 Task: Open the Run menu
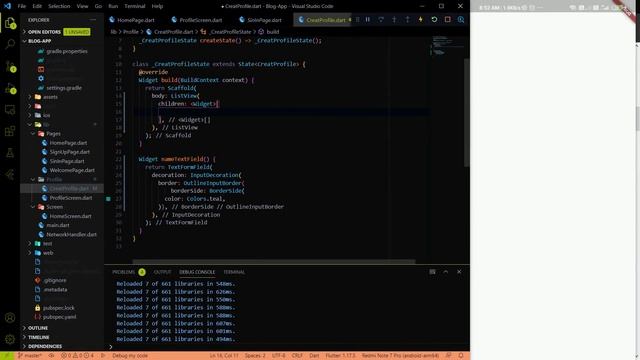tap(113, 6)
